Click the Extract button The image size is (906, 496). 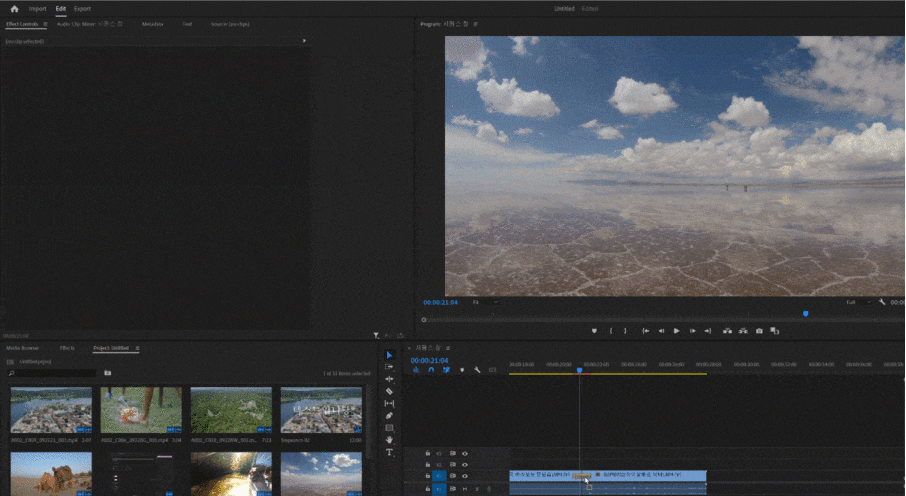tap(743, 331)
